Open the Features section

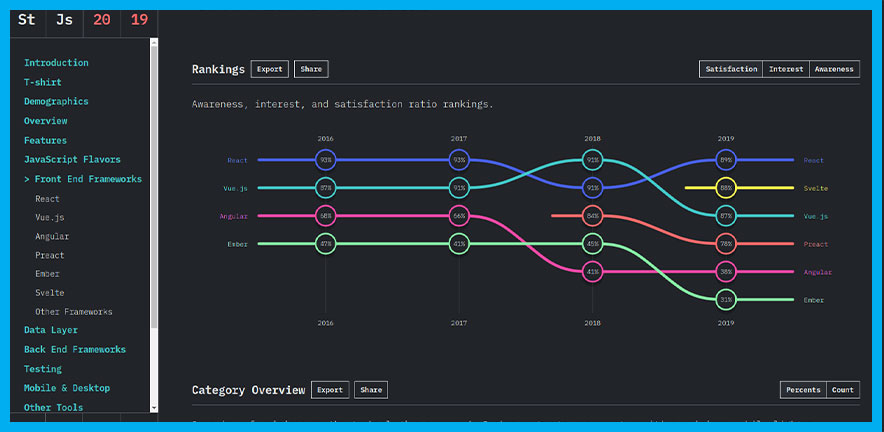(x=45, y=140)
